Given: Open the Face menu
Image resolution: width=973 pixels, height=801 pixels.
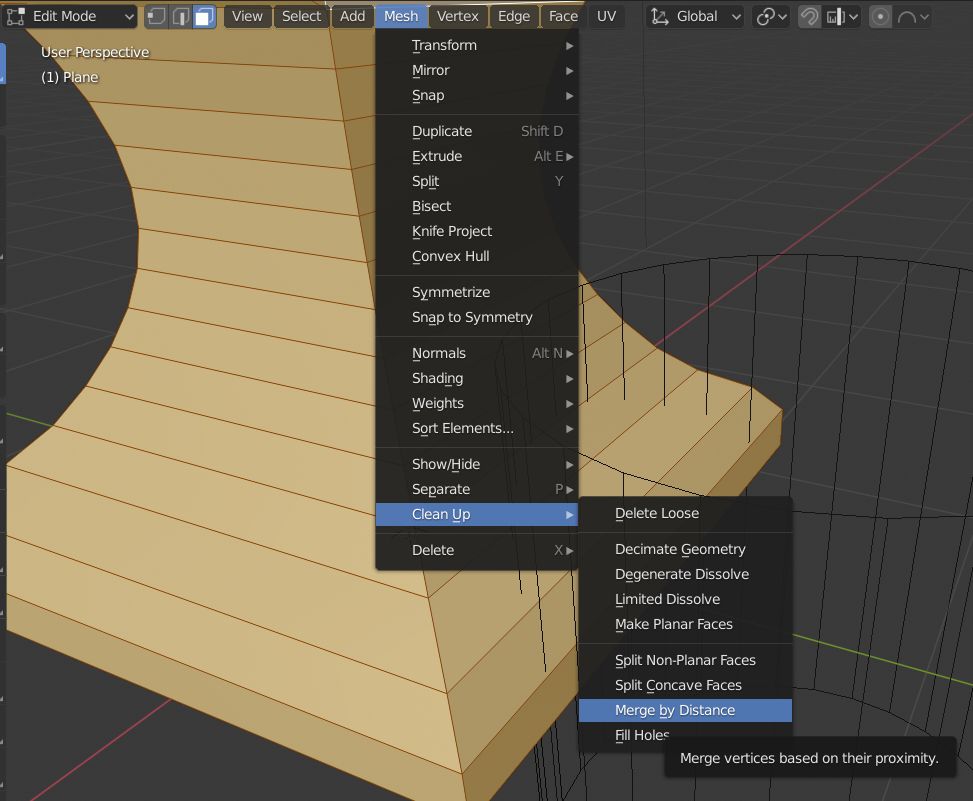Looking at the screenshot, I should coord(563,16).
